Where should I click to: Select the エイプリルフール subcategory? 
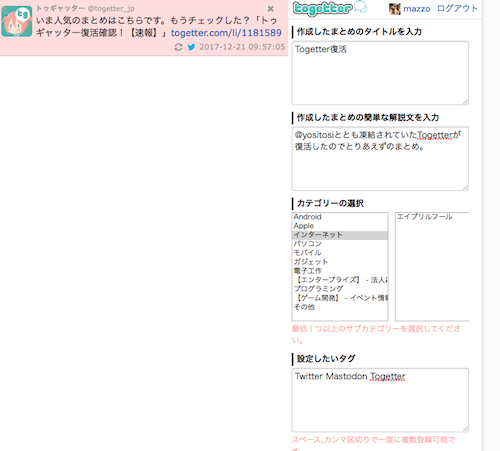(432, 217)
